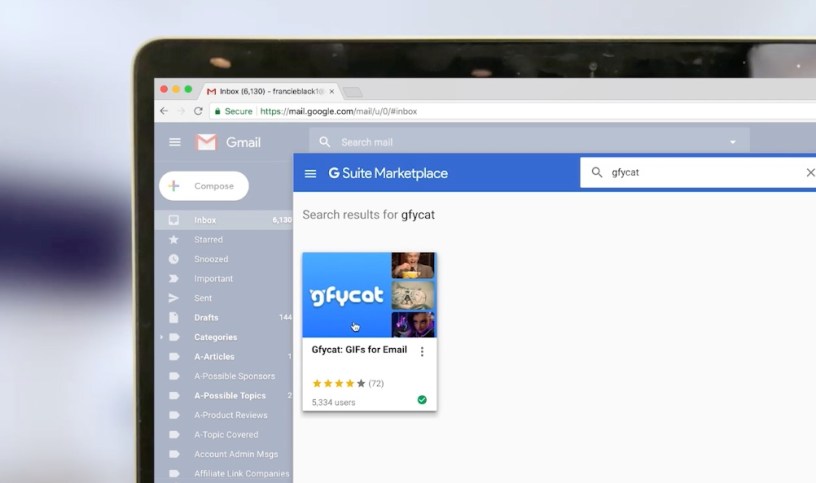The image size is (816, 483).
Task: Reload the page with refresh icon
Action: tap(198, 111)
